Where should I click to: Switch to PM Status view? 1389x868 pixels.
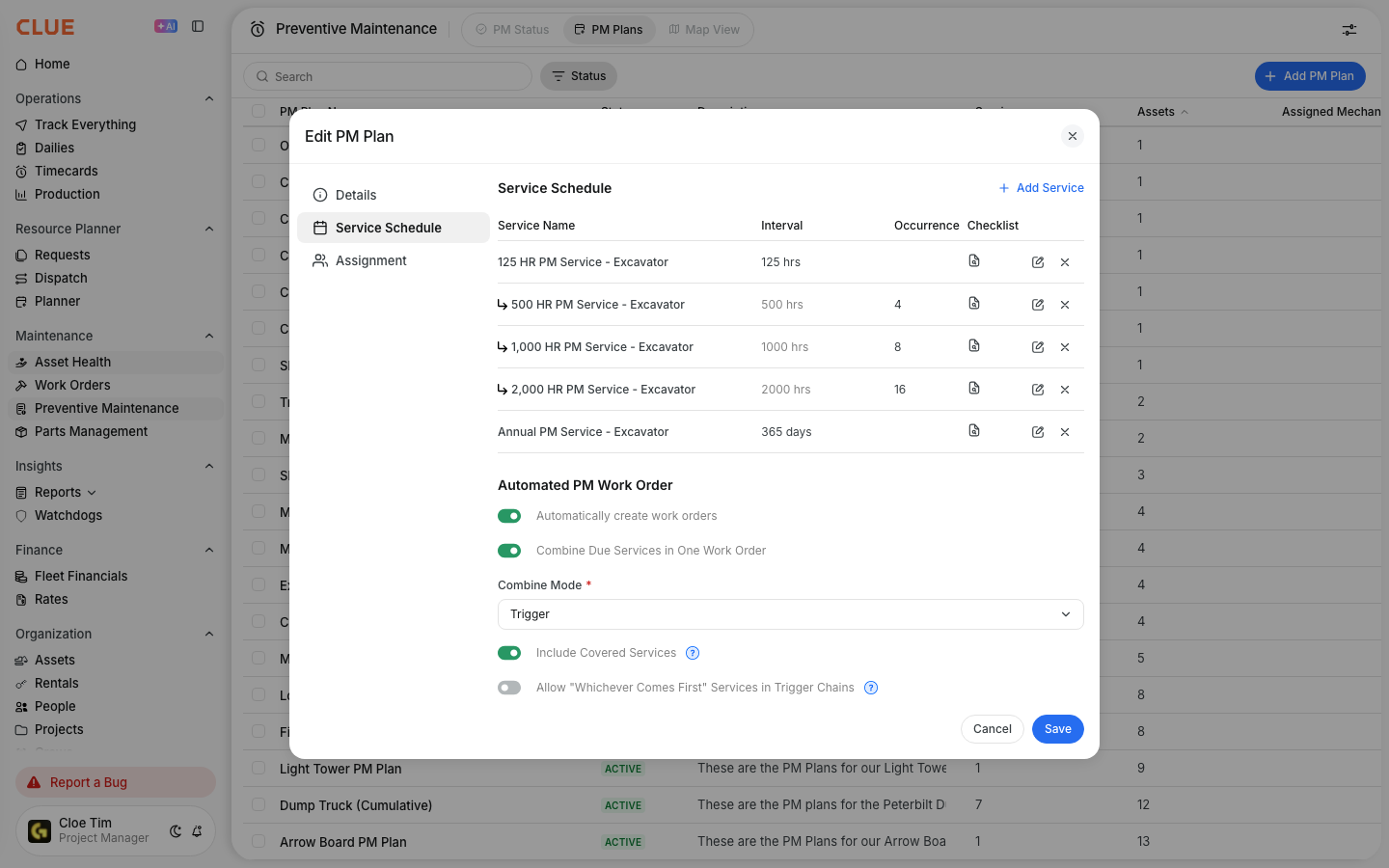512,30
